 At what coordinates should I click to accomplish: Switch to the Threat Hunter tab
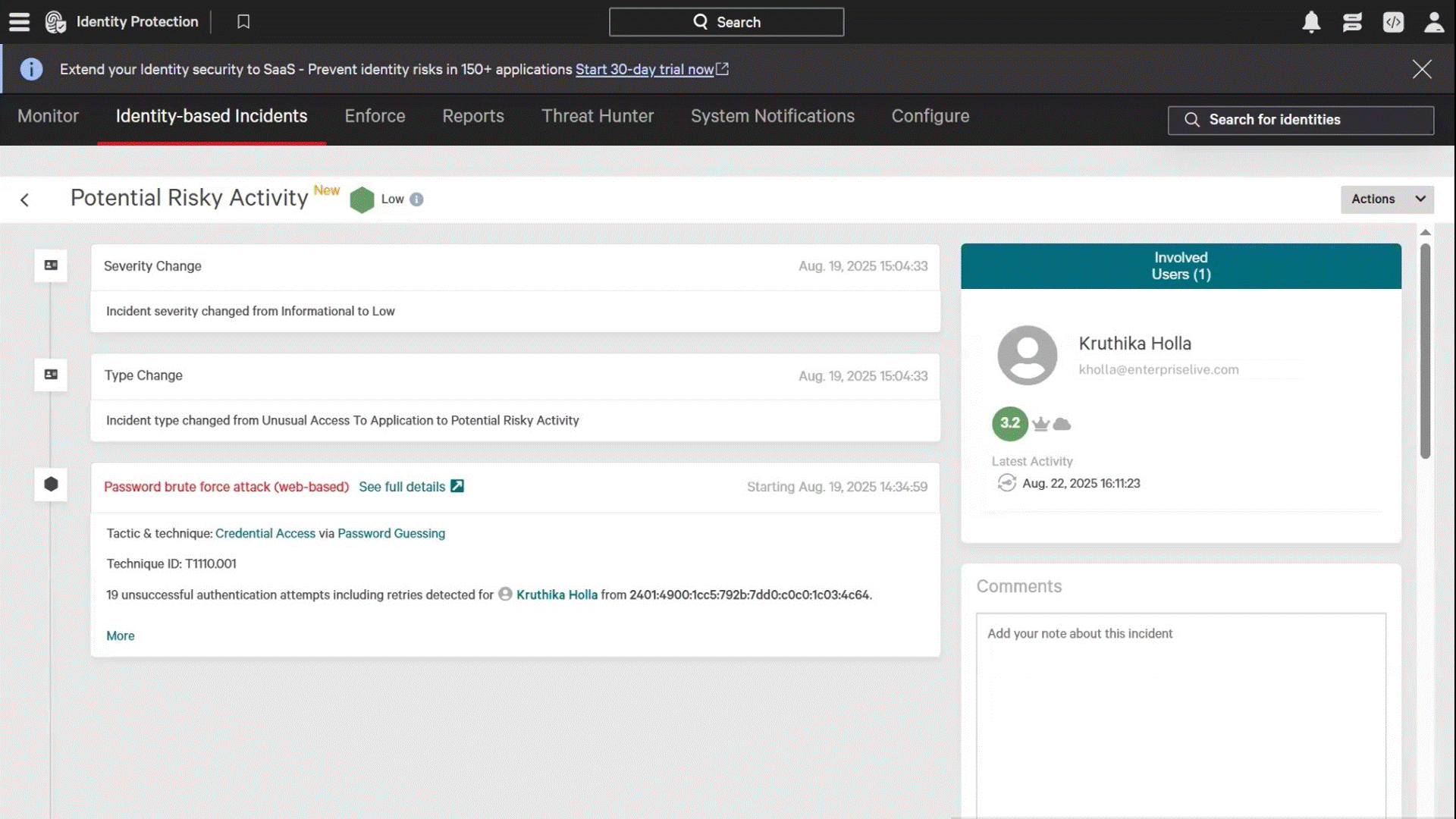tap(598, 116)
